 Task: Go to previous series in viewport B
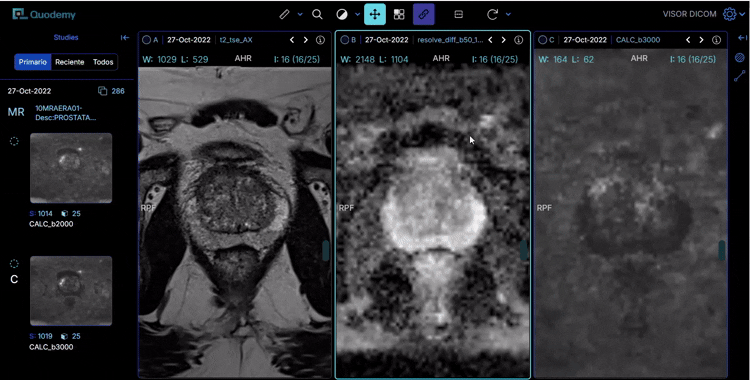pos(490,40)
